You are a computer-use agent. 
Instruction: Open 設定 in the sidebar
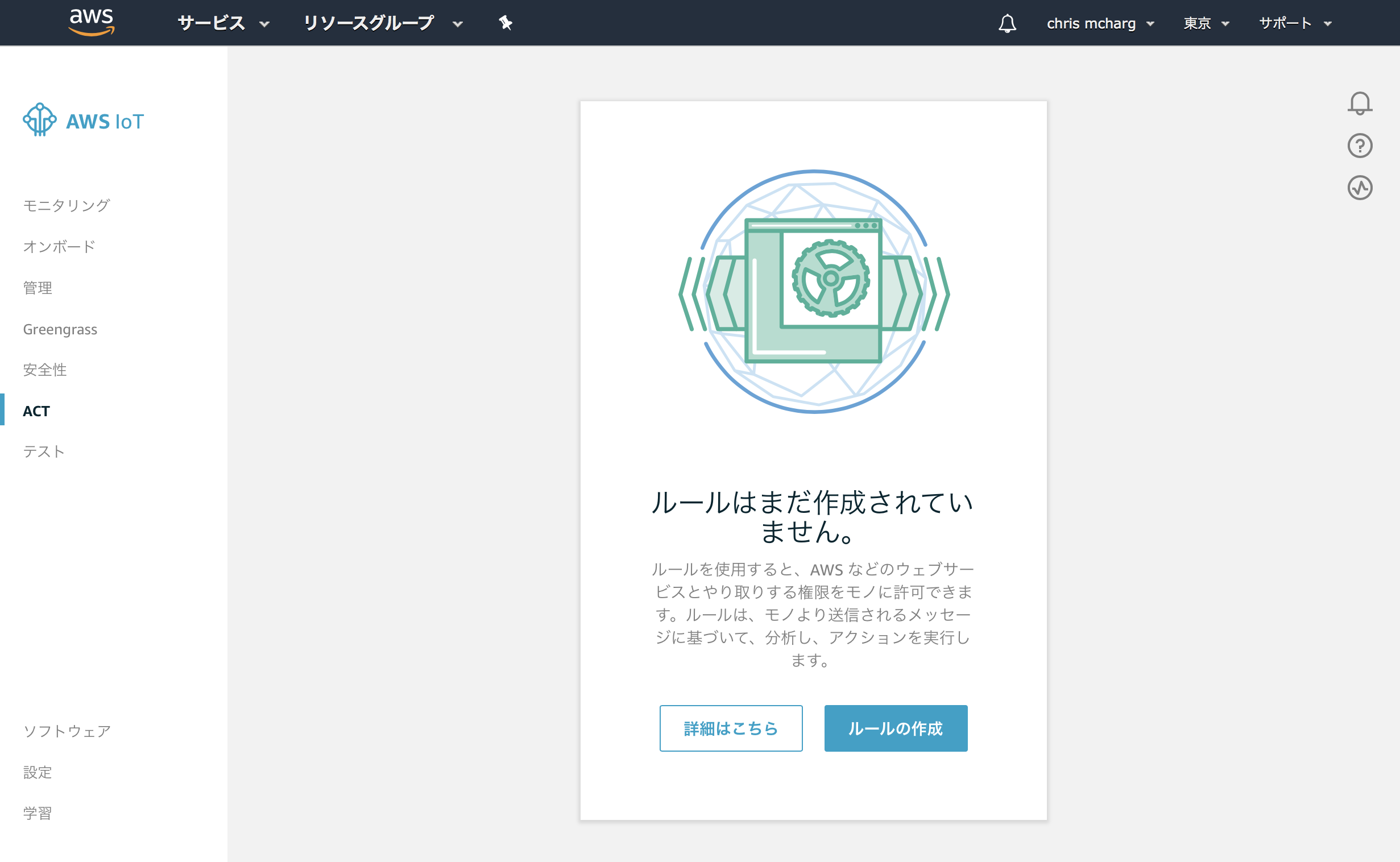38,772
